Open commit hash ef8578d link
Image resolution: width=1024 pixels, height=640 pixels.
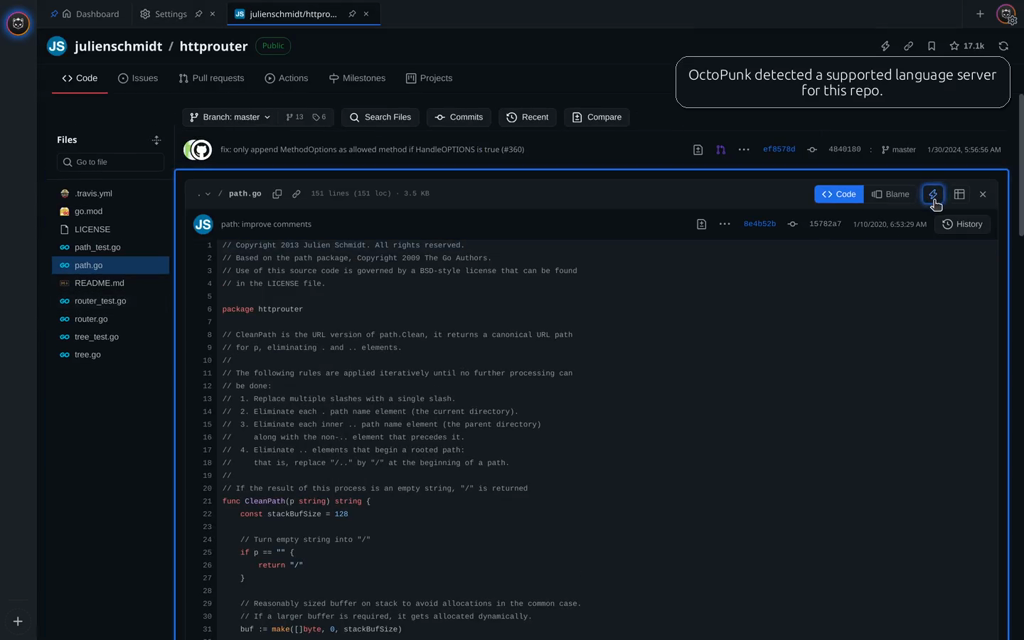(778, 150)
